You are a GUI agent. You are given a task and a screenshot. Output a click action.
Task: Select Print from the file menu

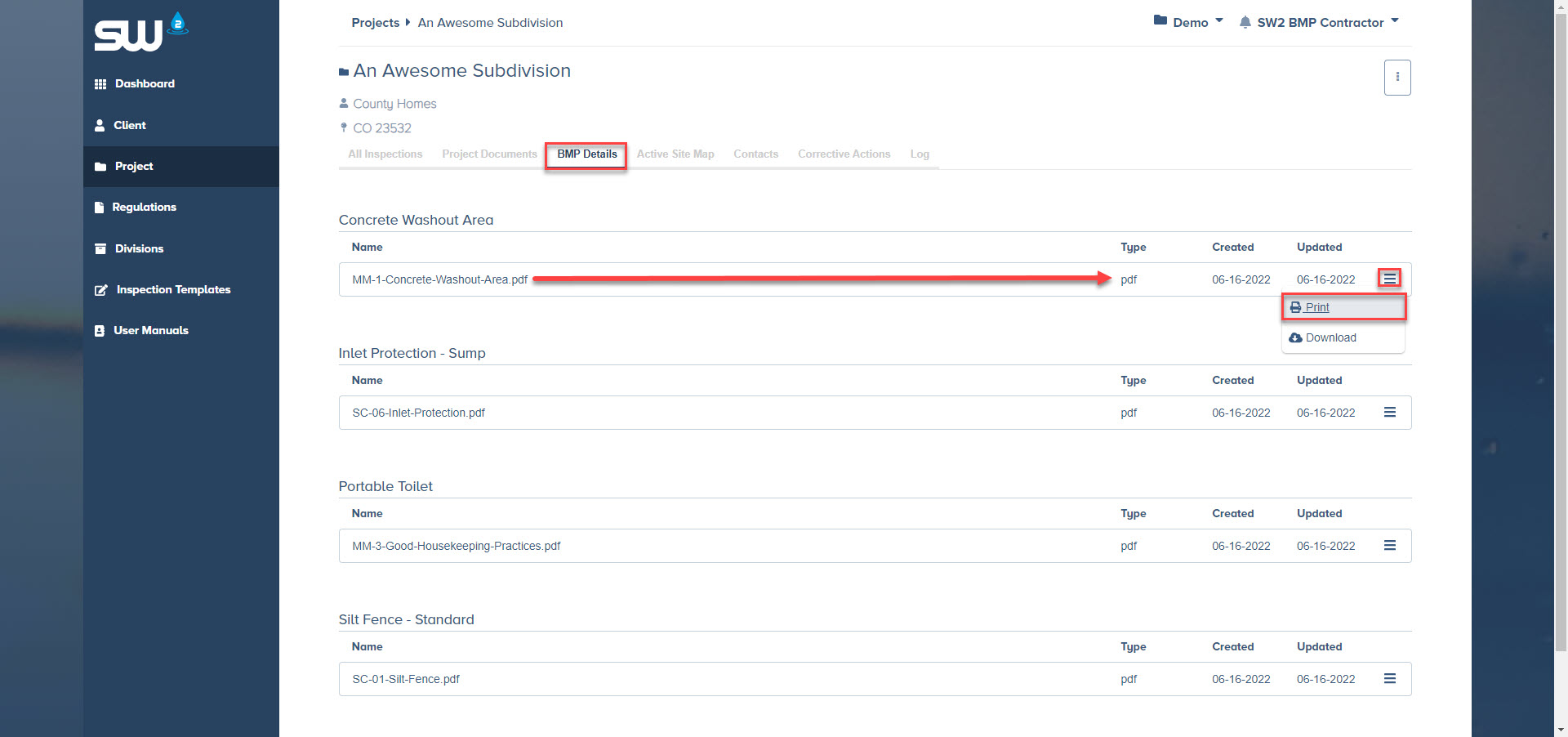(x=1316, y=307)
